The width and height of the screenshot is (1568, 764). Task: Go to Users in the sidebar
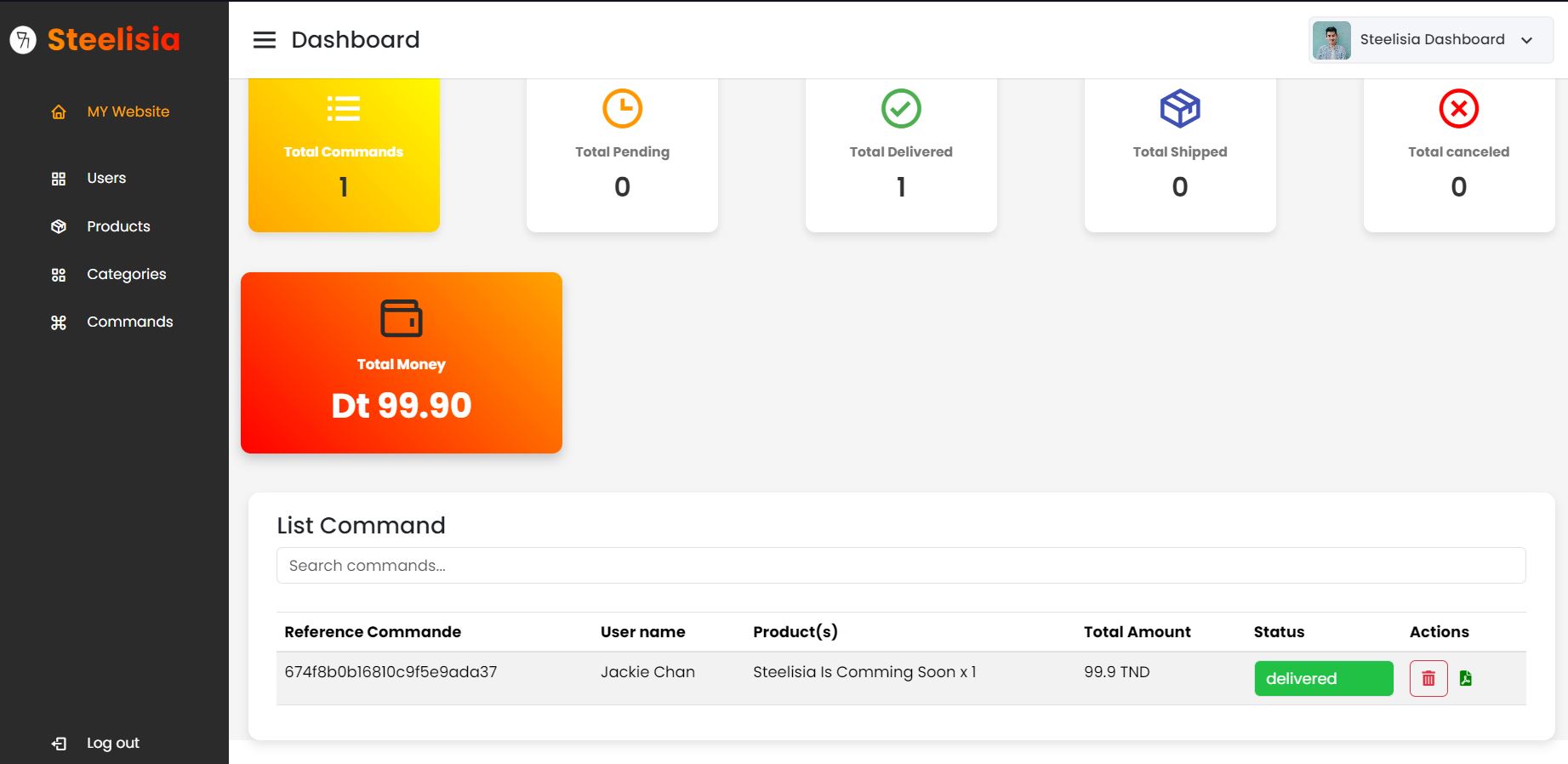pos(106,178)
